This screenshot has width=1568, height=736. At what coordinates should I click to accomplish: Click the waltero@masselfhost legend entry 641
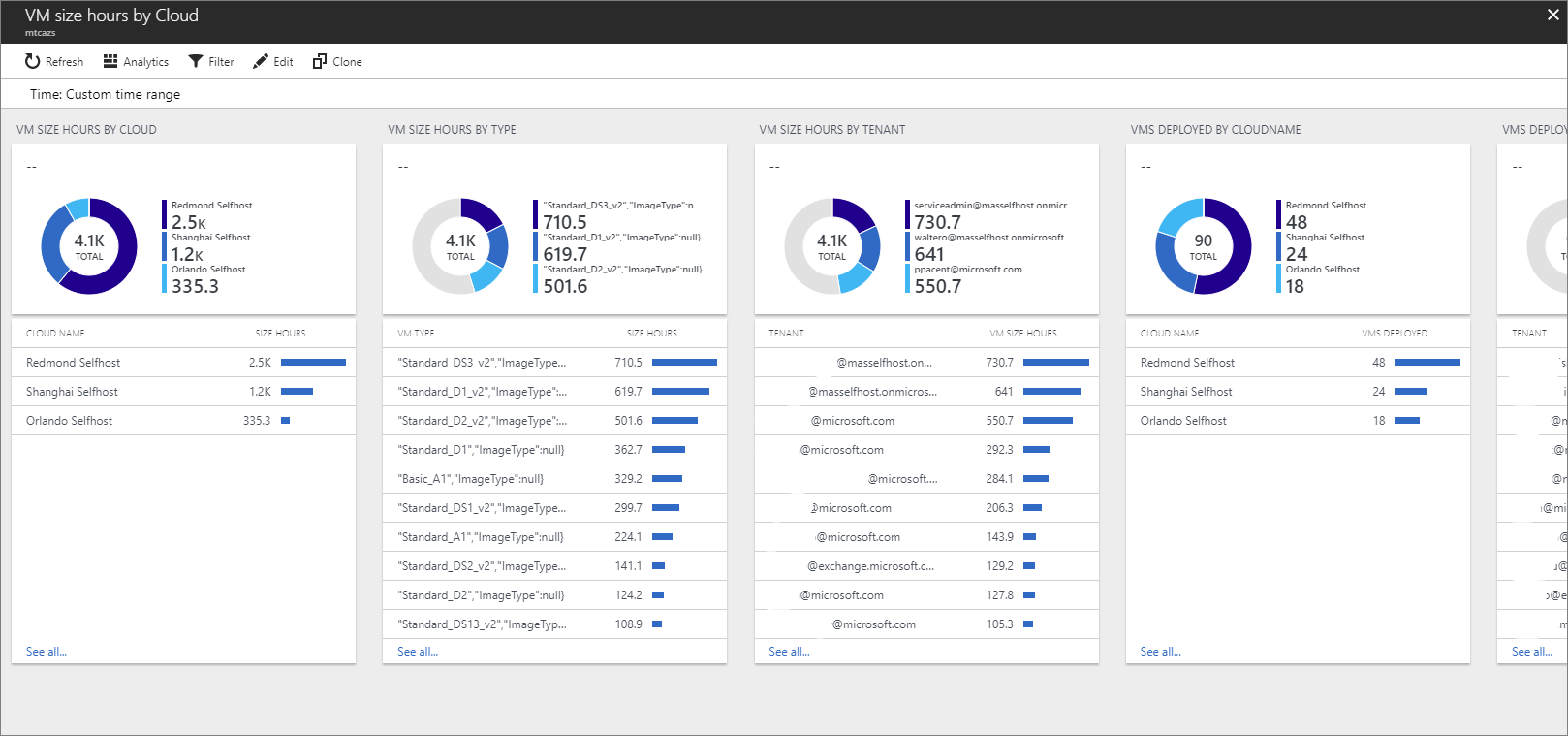(x=990, y=247)
